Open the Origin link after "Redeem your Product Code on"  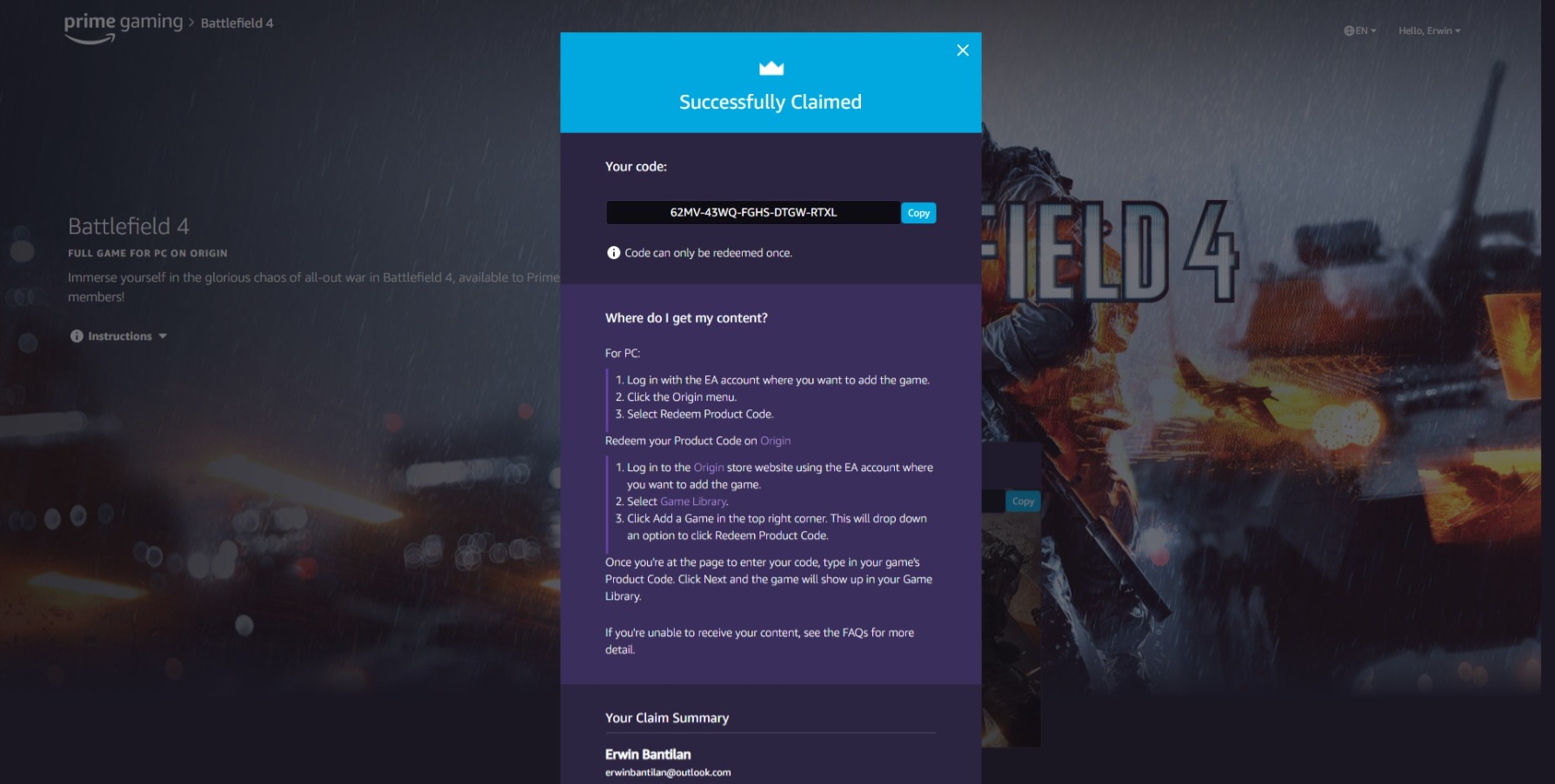click(x=775, y=441)
